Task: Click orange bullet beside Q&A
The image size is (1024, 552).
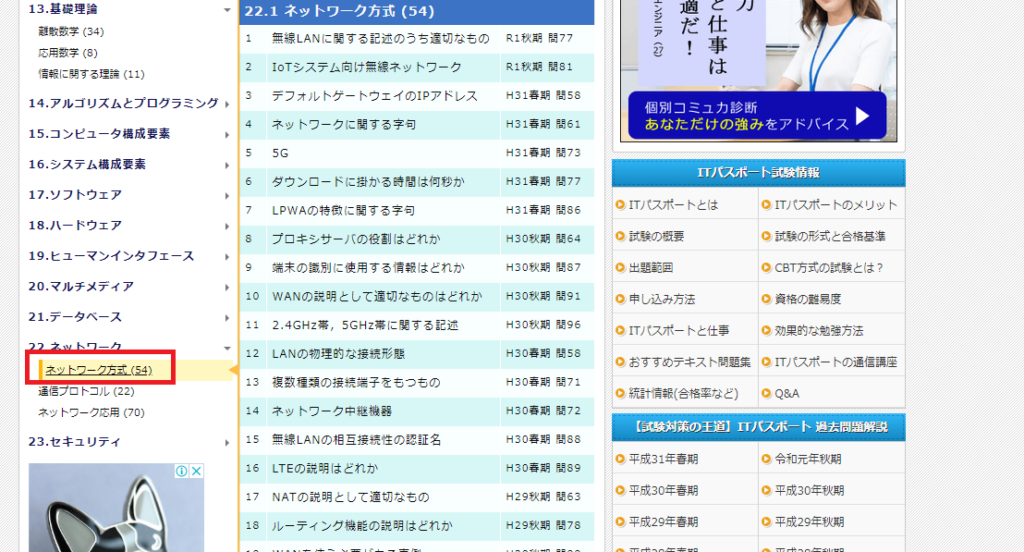Action: [x=767, y=393]
